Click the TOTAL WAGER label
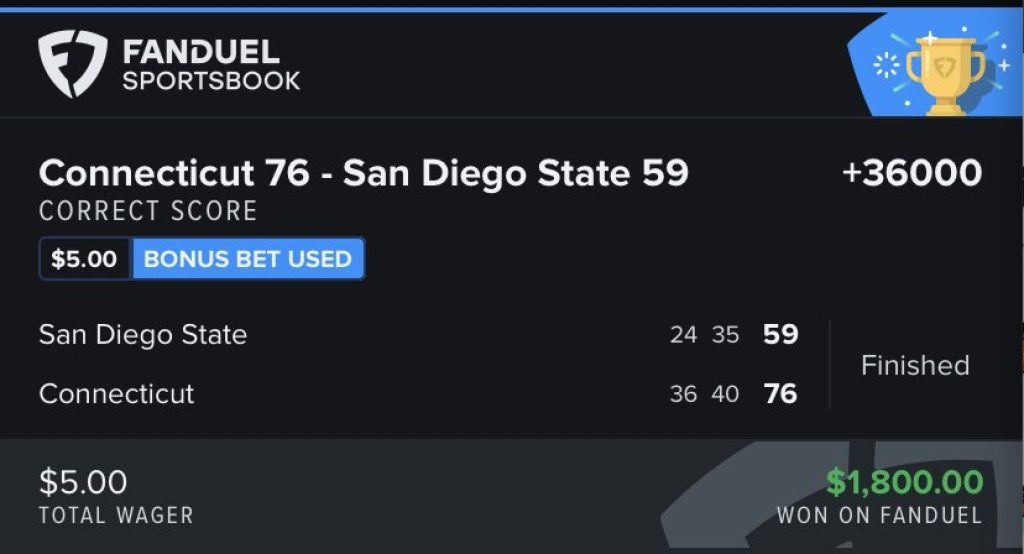1024x554 pixels. (116, 516)
